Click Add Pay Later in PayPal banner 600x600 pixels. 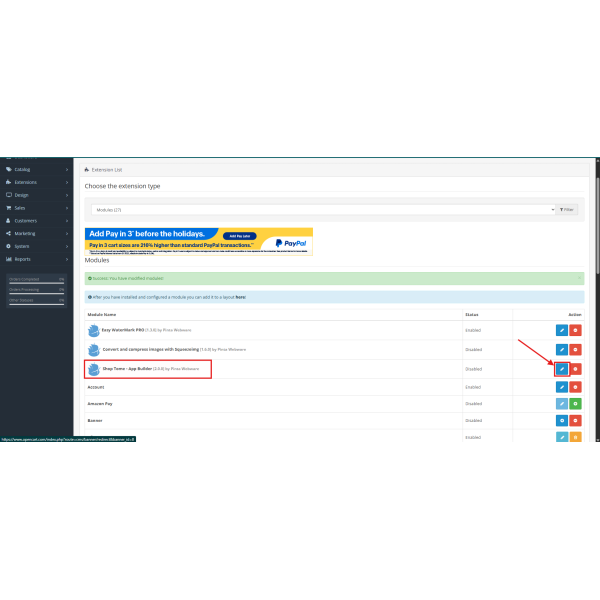240,236
